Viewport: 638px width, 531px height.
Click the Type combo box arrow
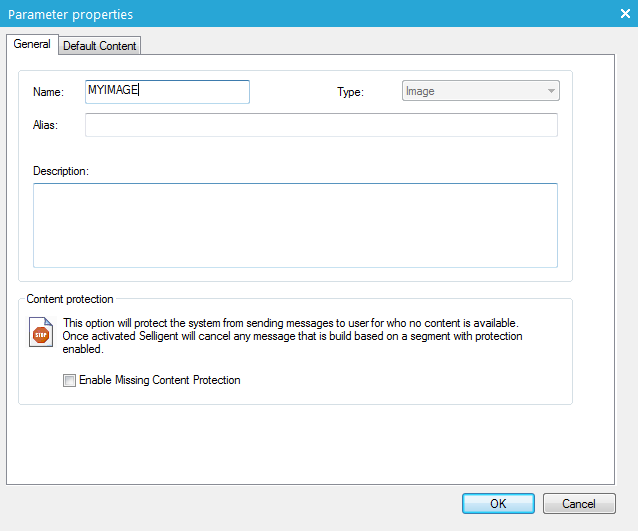click(x=551, y=91)
